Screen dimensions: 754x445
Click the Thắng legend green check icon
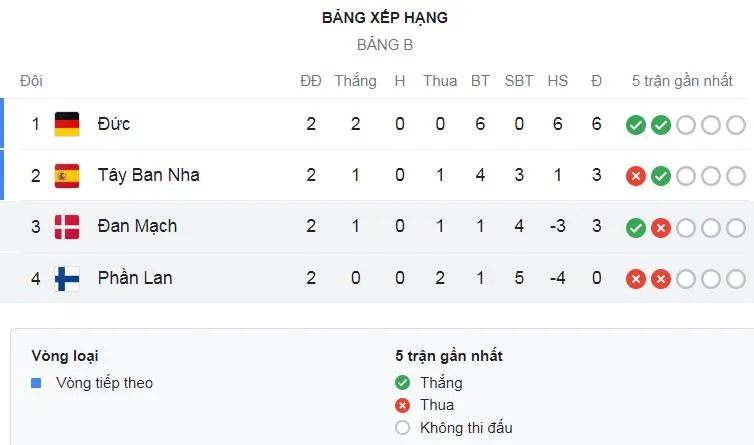click(x=403, y=383)
